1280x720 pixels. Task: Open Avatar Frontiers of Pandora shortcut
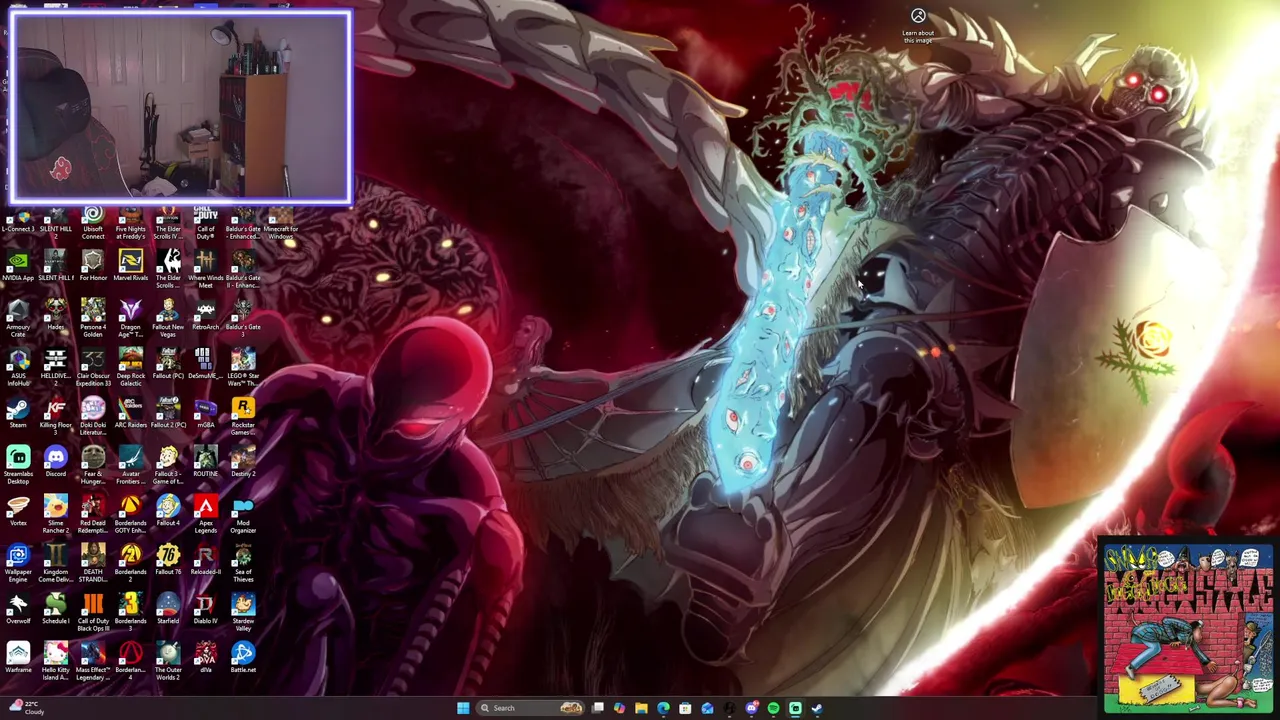click(x=130, y=466)
